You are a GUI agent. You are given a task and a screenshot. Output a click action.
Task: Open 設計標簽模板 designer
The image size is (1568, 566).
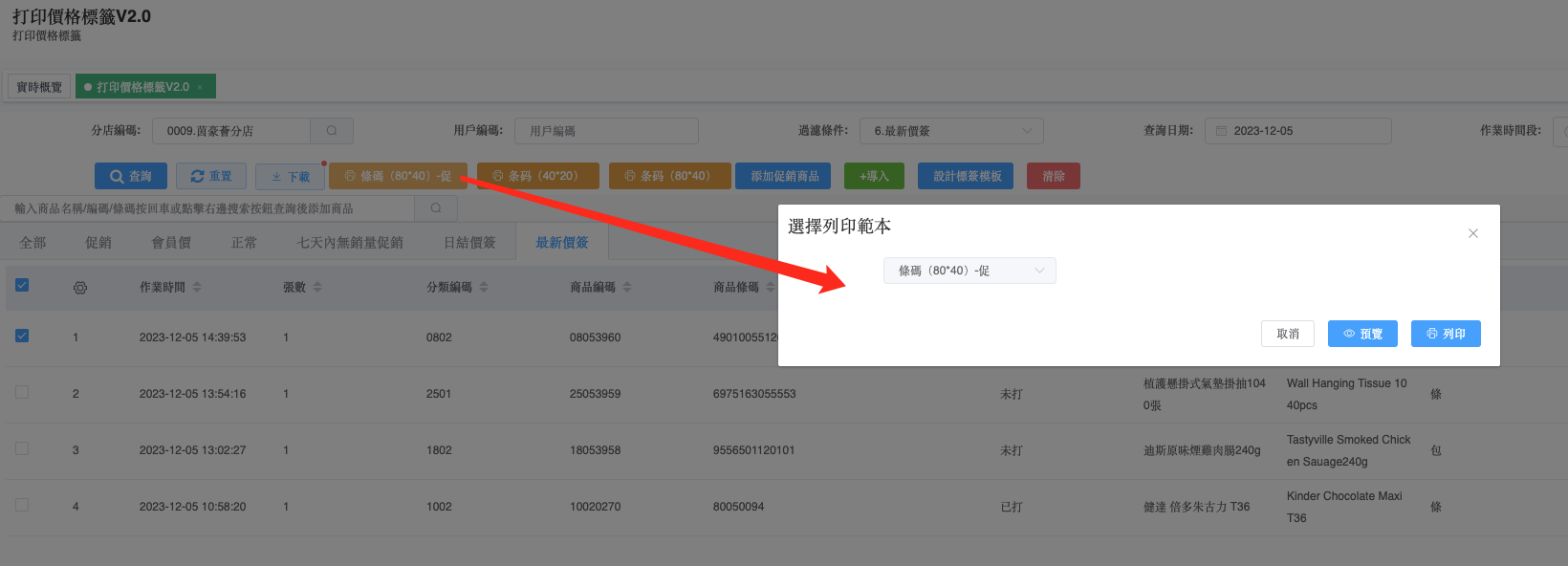click(967, 176)
